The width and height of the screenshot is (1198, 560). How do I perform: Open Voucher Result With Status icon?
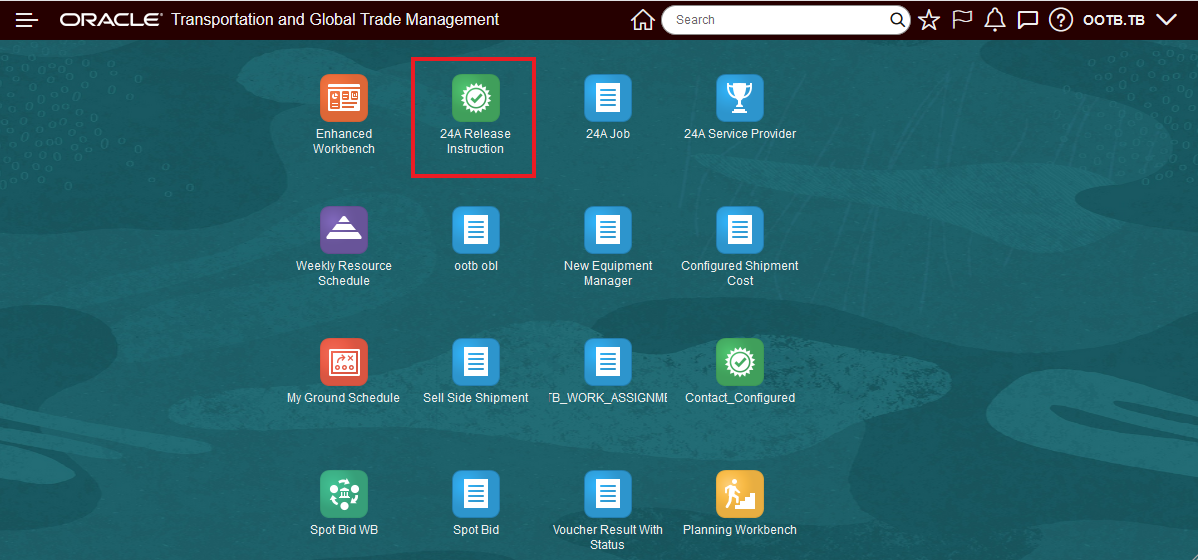[x=607, y=494]
